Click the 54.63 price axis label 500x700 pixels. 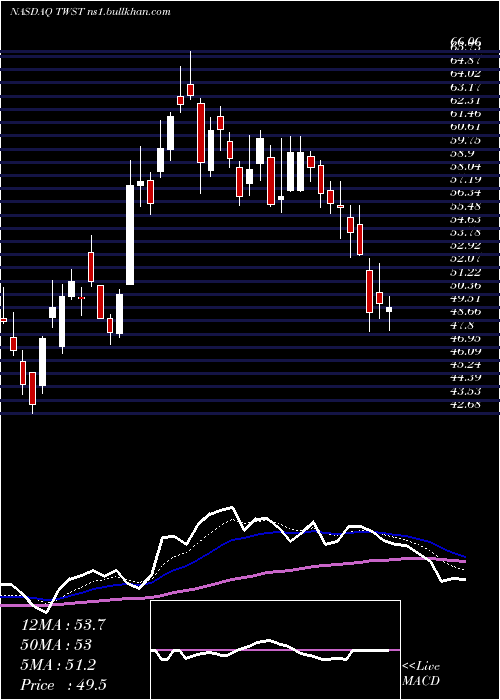click(x=466, y=220)
